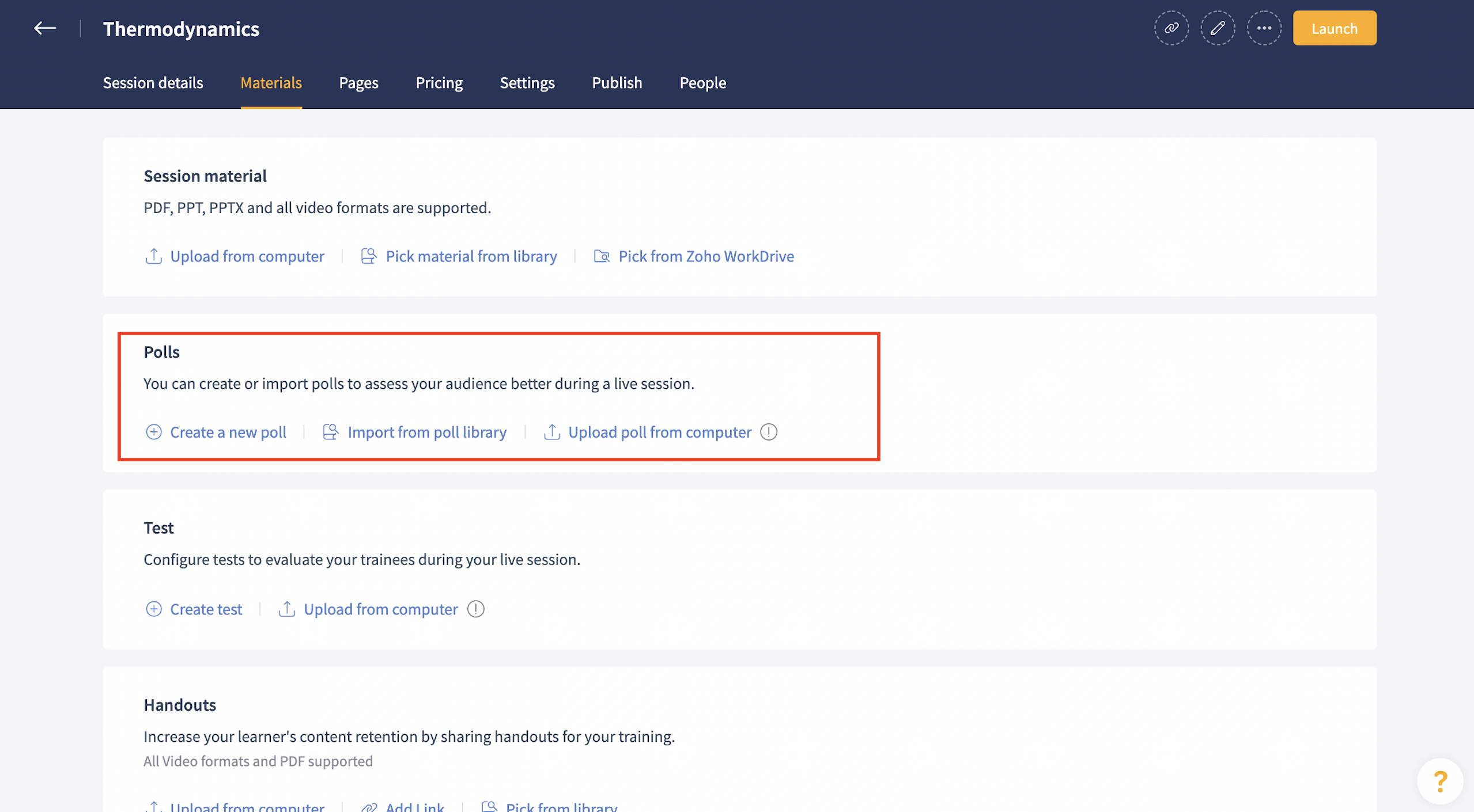Image resolution: width=1474 pixels, height=812 pixels.
Task: Go to the Pricing tab
Action: [x=439, y=83]
